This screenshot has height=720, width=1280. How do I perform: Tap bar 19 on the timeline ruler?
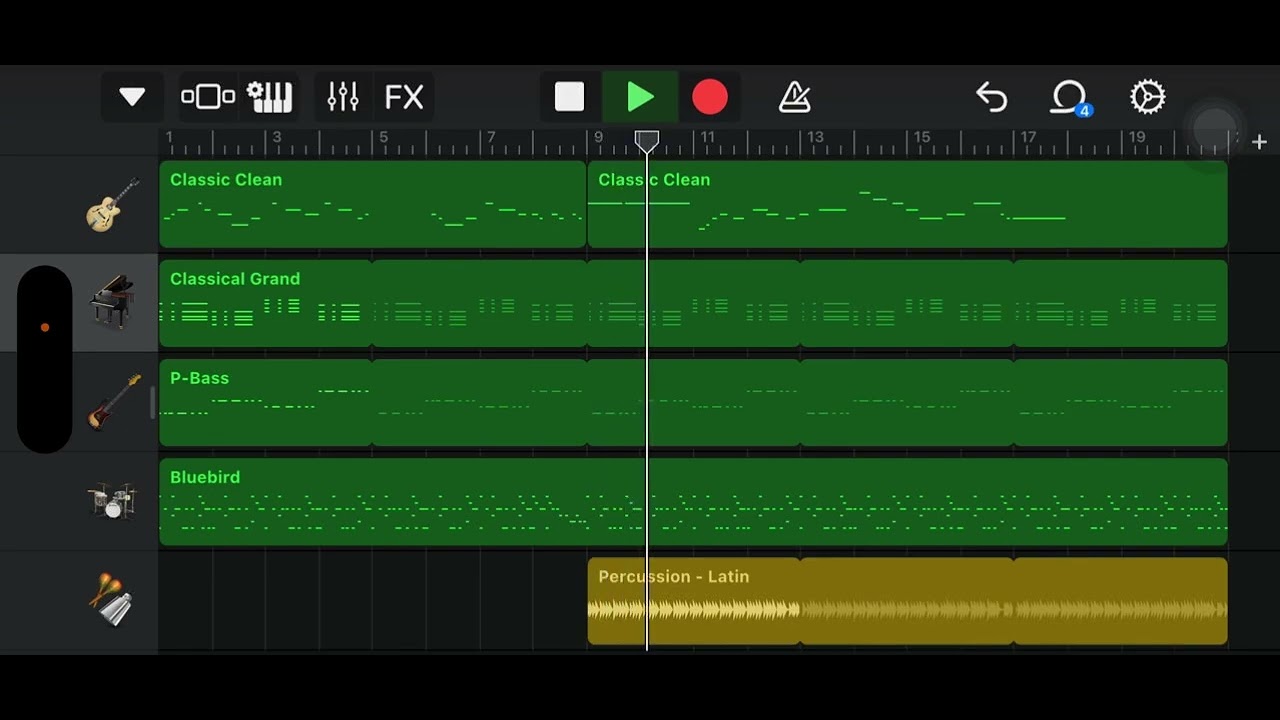point(1138,137)
